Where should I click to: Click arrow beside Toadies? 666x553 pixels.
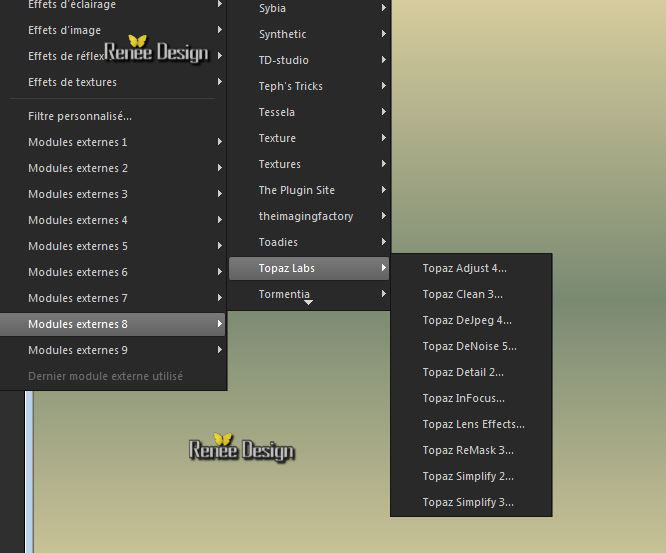click(384, 242)
